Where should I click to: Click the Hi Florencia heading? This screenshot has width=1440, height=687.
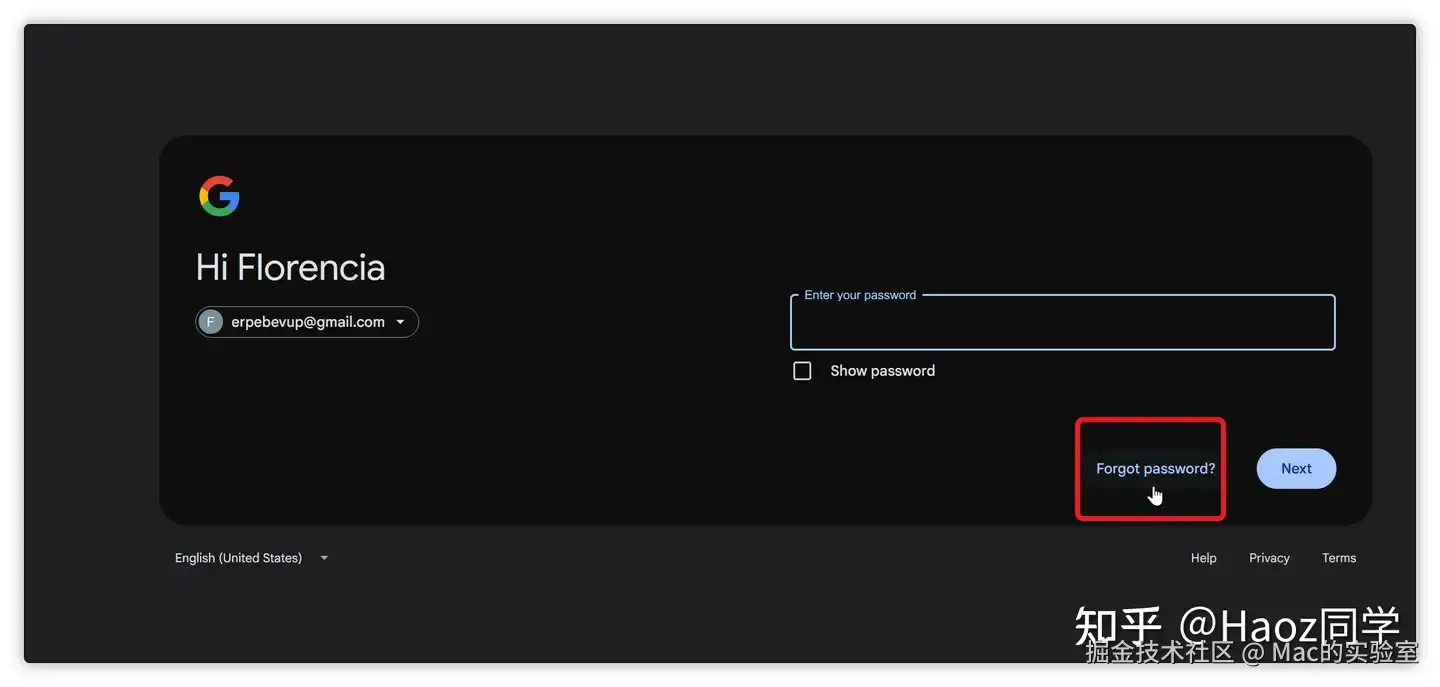point(290,267)
